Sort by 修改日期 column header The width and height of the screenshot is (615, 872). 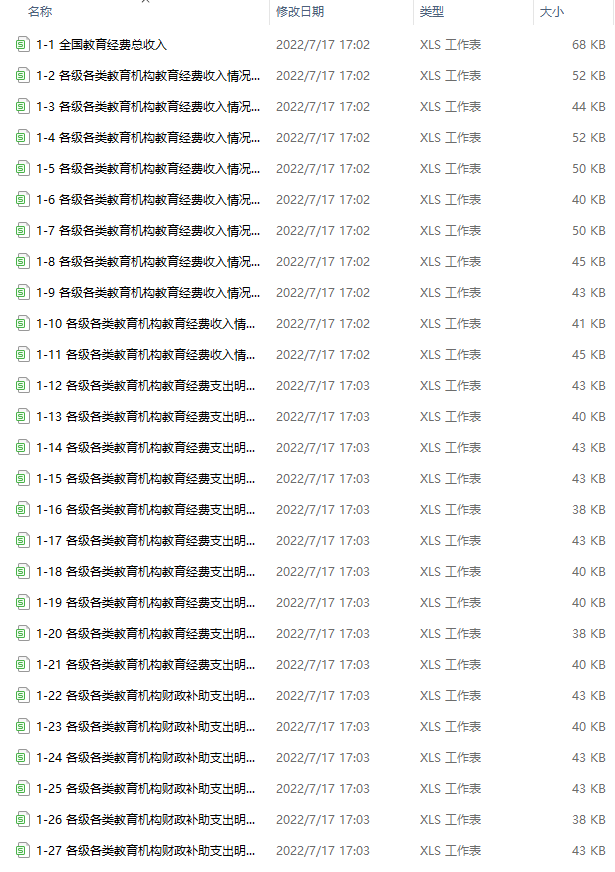(300, 12)
